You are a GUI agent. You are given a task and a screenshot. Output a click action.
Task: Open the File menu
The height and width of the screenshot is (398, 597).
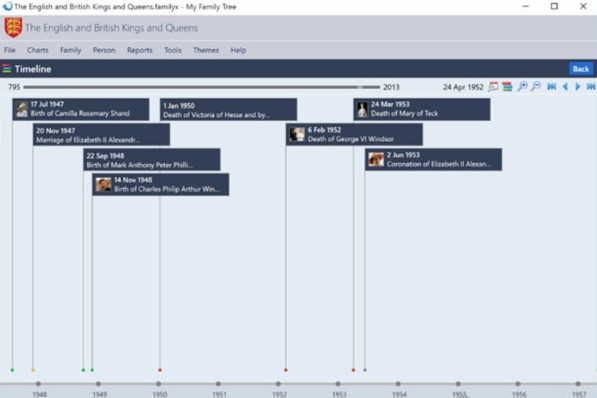(10, 50)
